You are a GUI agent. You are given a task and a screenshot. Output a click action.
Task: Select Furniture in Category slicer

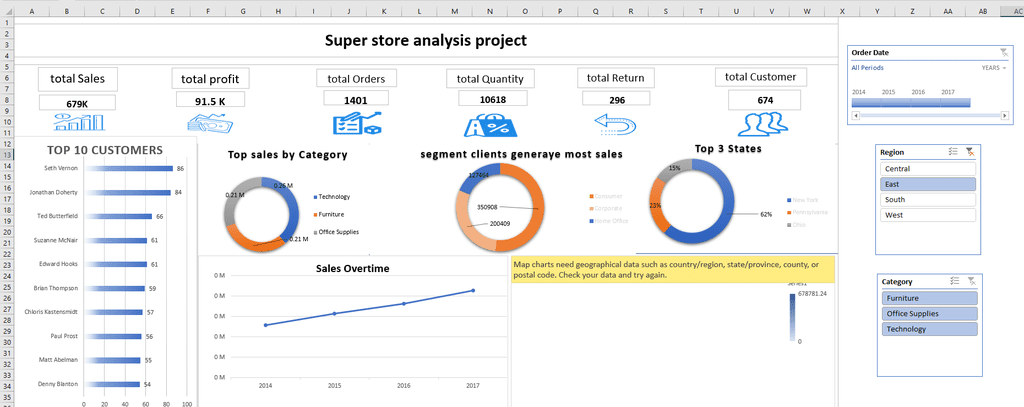[x=930, y=298]
